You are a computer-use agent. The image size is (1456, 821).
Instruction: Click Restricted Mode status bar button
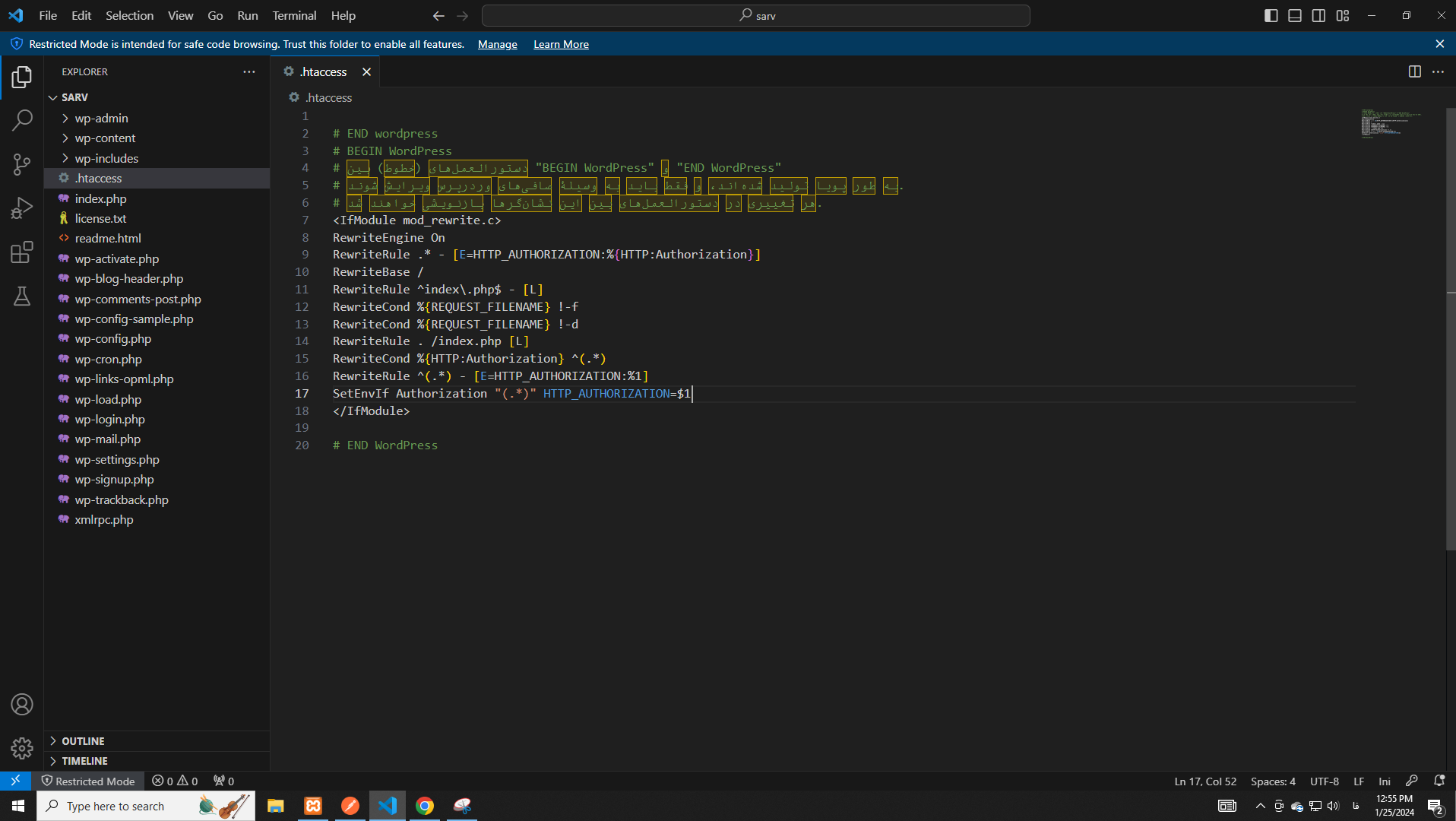pos(88,781)
